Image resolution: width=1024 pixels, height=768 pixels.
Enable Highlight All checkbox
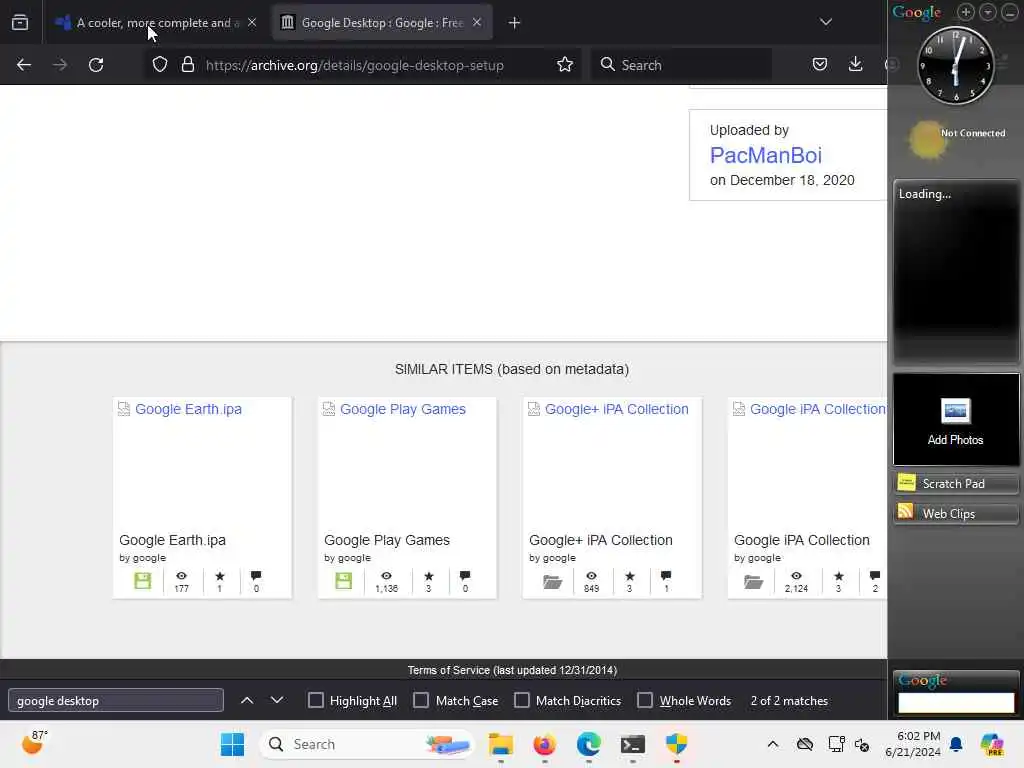click(315, 700)
